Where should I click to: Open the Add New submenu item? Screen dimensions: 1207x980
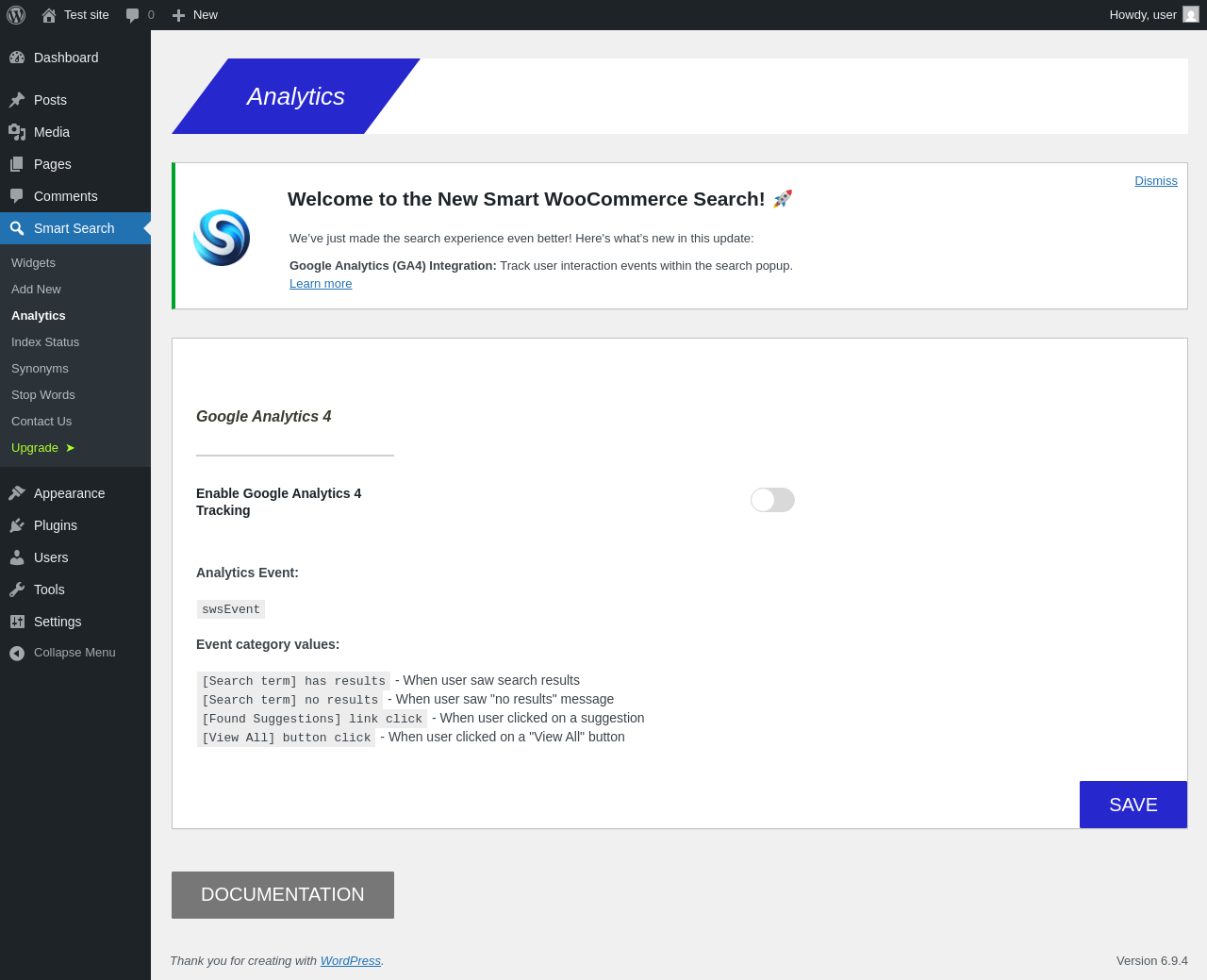[36, 290]
